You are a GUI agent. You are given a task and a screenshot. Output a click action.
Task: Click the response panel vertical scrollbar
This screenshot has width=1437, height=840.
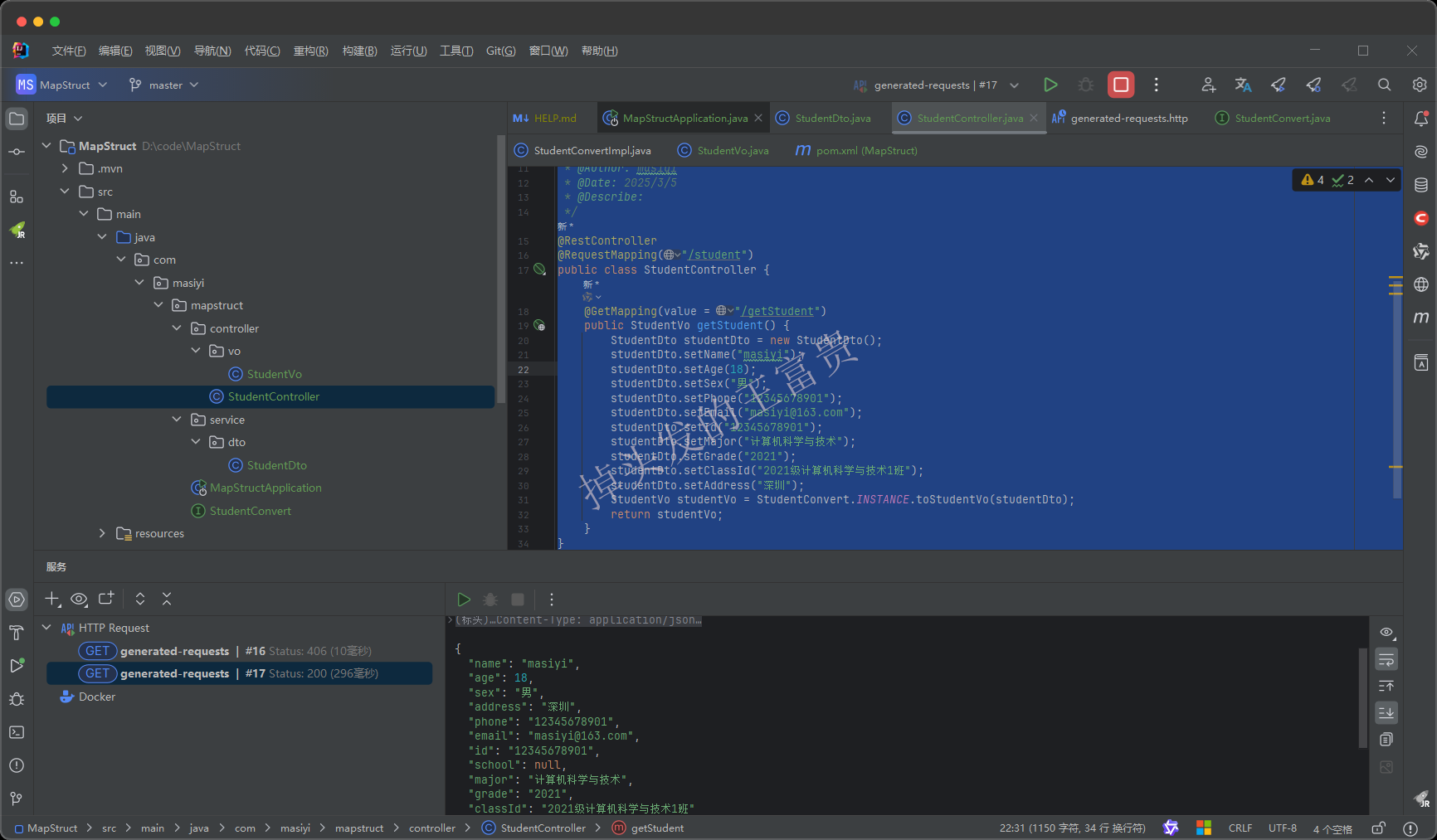[x=1363, y=697]
